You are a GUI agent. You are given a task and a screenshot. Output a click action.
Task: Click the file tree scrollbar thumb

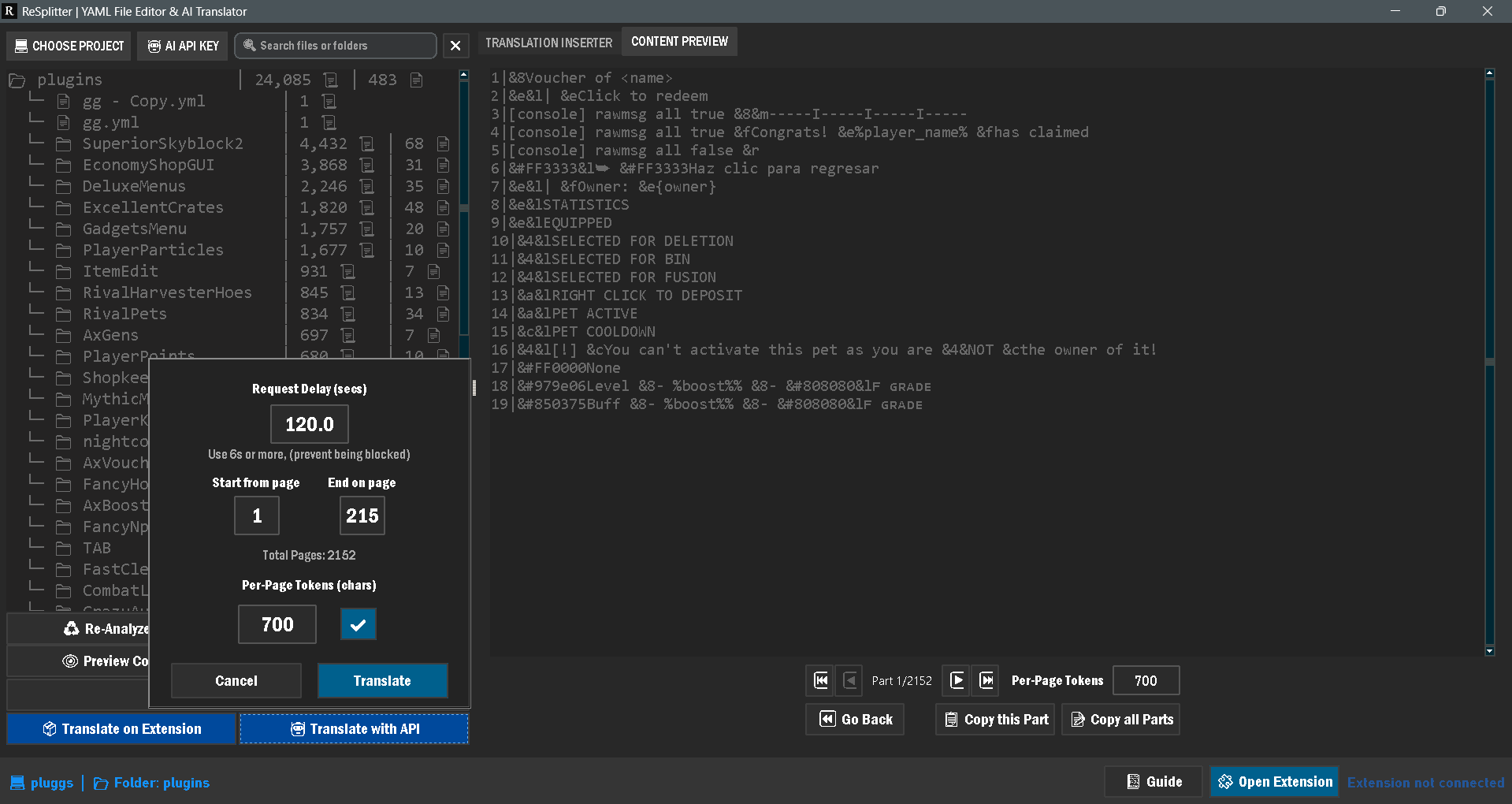tap(464, 208)
